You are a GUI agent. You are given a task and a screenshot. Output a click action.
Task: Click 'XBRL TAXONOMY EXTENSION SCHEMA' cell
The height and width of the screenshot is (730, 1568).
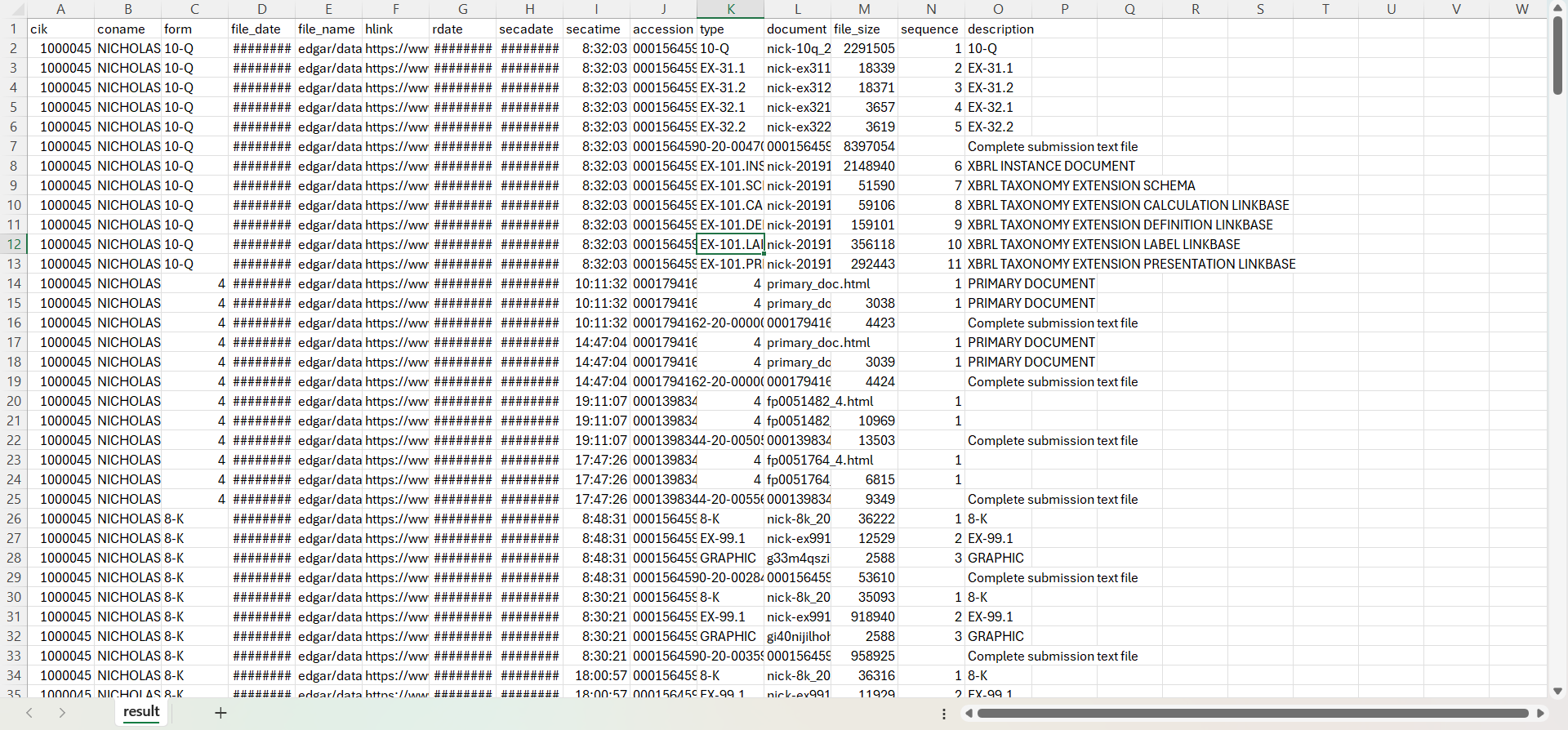tap(1081, 185)
